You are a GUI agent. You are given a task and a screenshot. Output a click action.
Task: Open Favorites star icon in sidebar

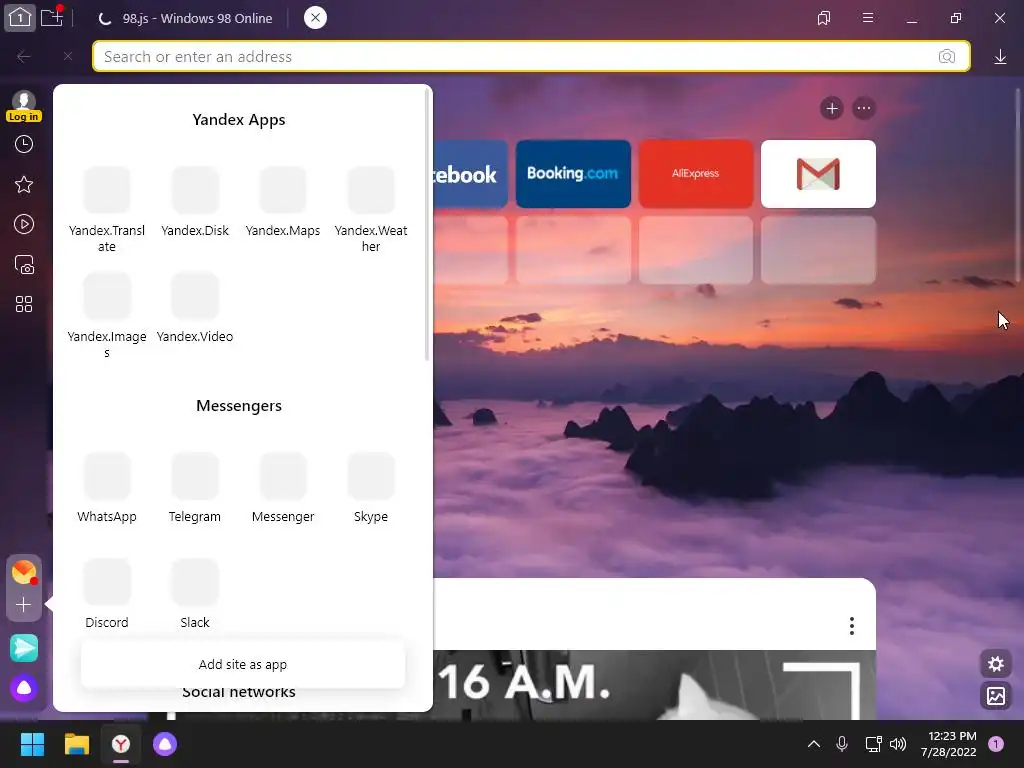point(24,185)
